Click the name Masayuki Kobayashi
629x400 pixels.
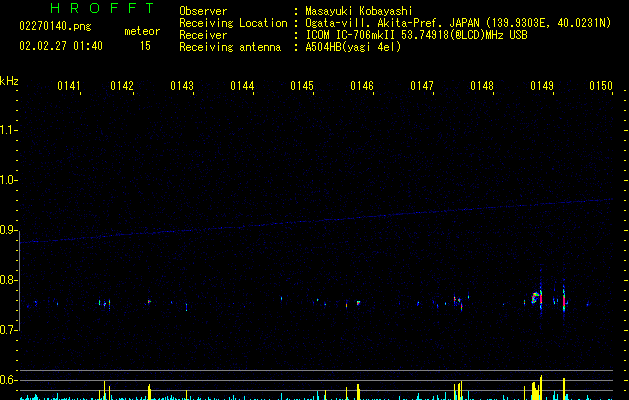[359, 11]
